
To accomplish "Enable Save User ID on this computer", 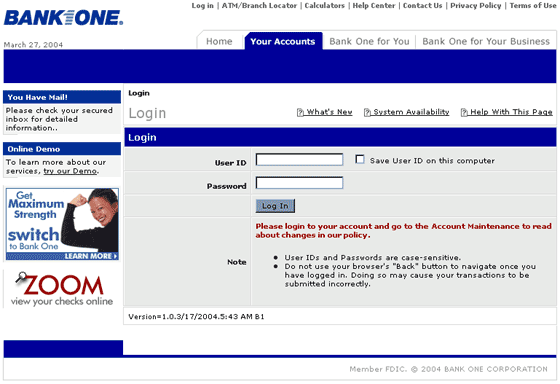I will pyautogui.click(x=360, y=159).
